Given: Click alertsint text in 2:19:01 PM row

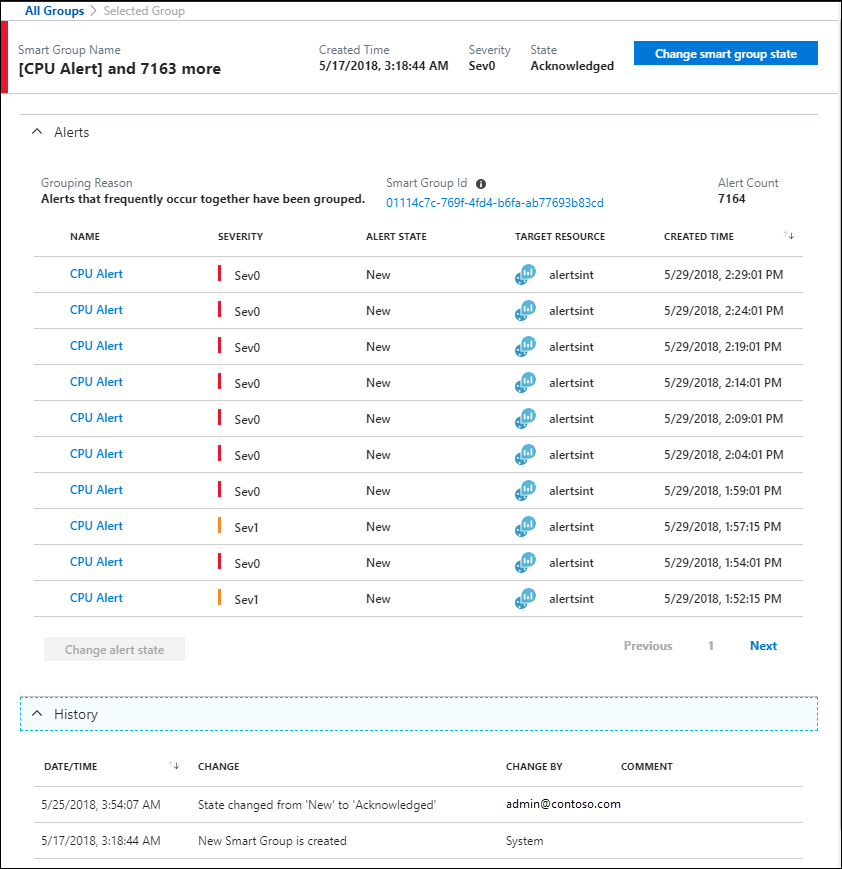Looking at the screenshot, I should (571, 347).
